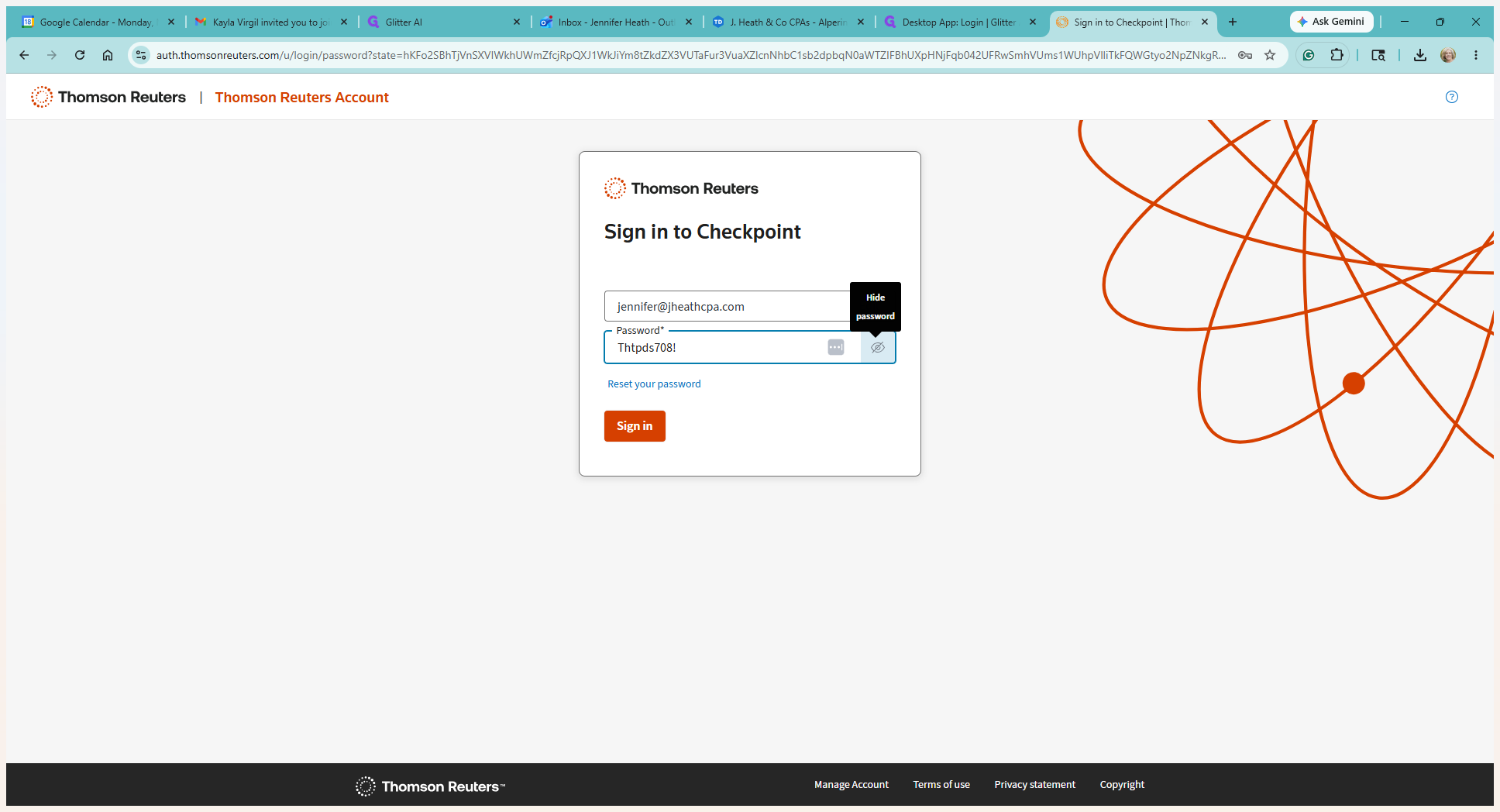Click the password manager icon in Password field
This screenshot has width=1500, height=812.
tap(836, 347)
